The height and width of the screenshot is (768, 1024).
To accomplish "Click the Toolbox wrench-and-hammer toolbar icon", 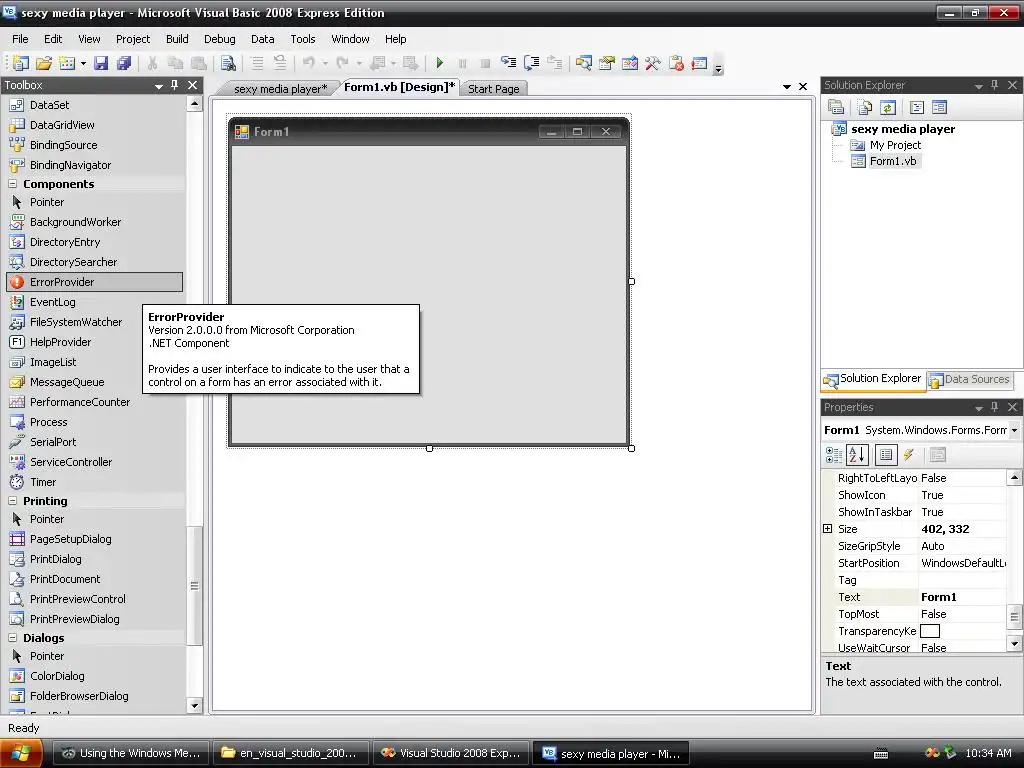I will [x=652, y=63].
